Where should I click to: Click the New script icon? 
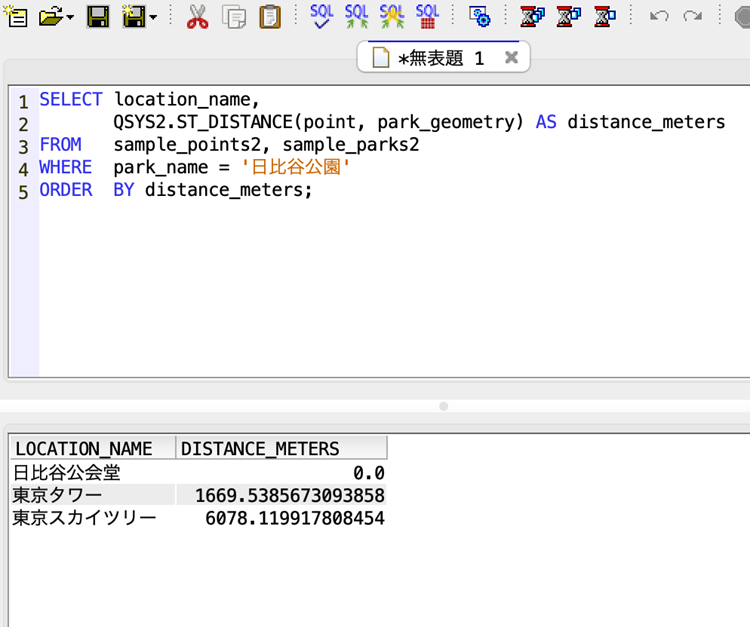[x=17, y=16]
